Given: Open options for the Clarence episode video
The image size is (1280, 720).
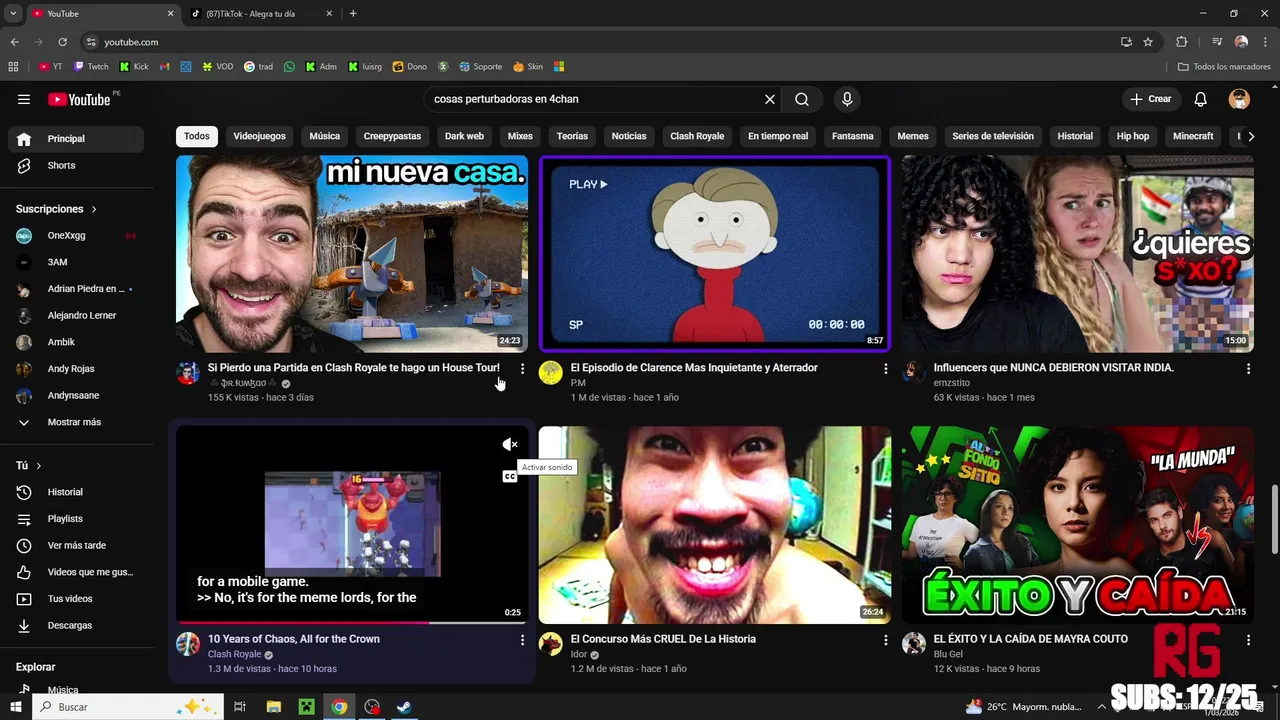Looking at the screenshot, I should pyautogui.click(x=885, y=369).
